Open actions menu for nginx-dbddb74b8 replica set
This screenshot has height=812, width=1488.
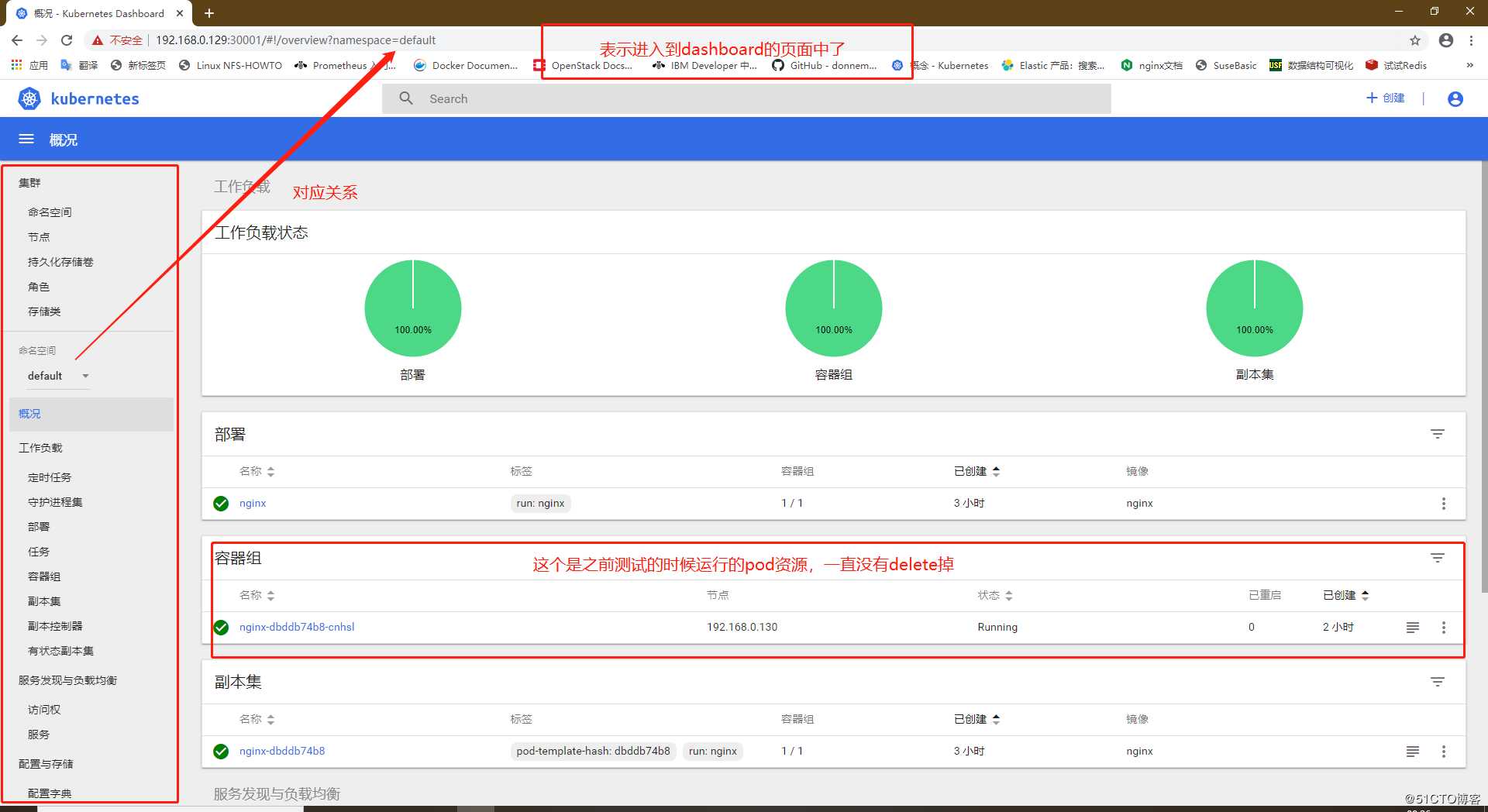click(1443, 752)
